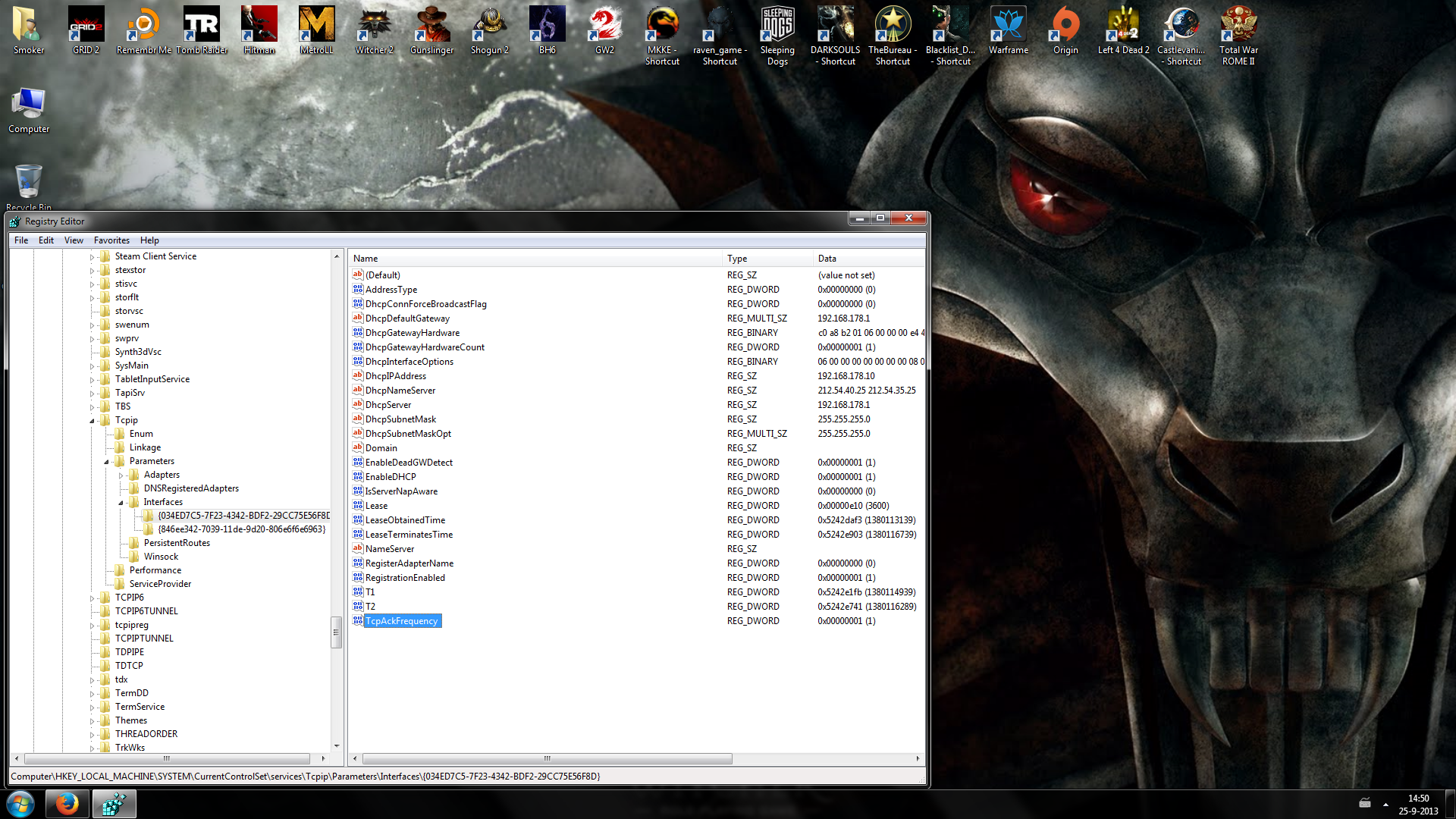Image resolution: width=1456 pixels, height=819 pixels.
Task: Open the Computer desktop icon
Action: [x=29, y=110]
